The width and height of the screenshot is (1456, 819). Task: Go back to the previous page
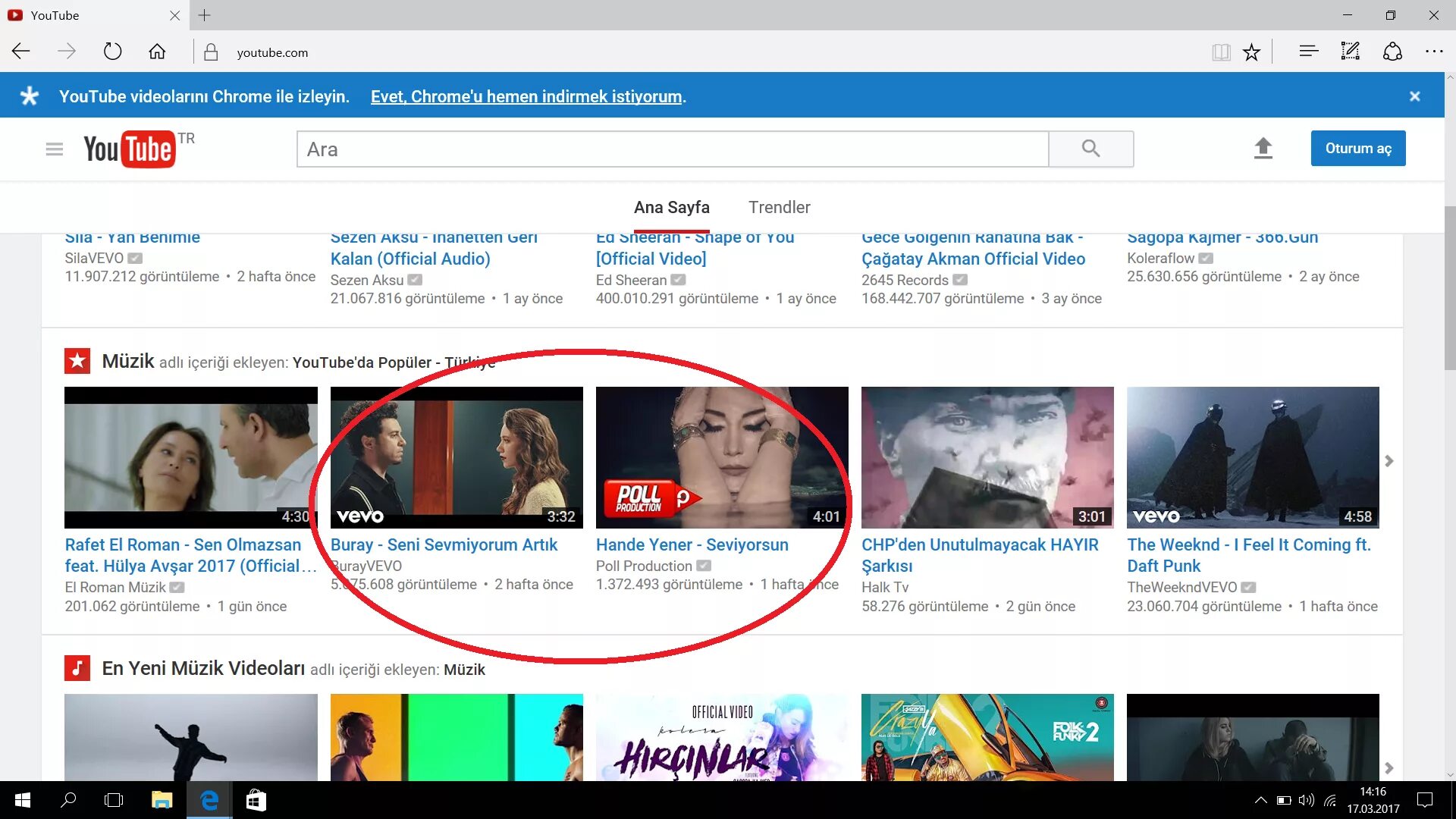(21, 52)
